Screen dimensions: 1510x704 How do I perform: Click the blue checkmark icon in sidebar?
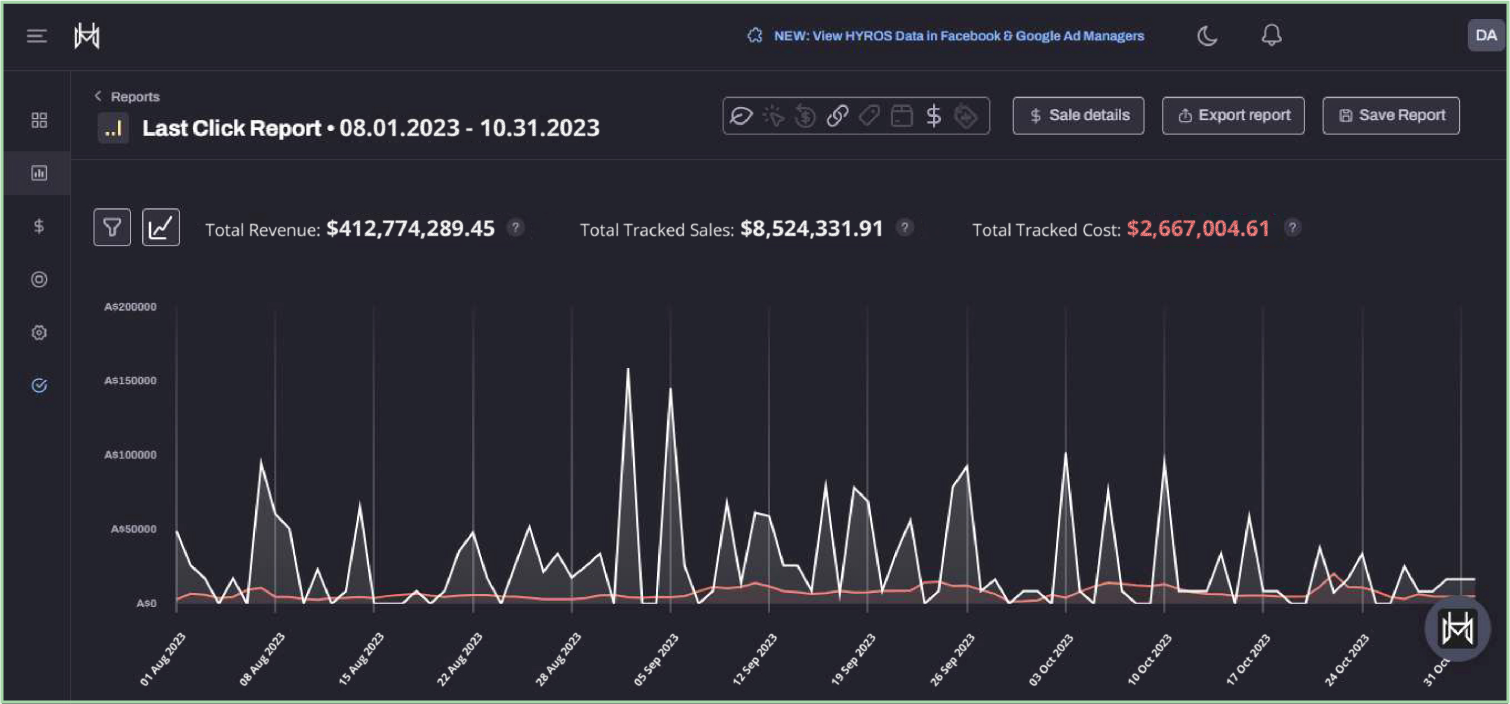click(x=39, y=385)
